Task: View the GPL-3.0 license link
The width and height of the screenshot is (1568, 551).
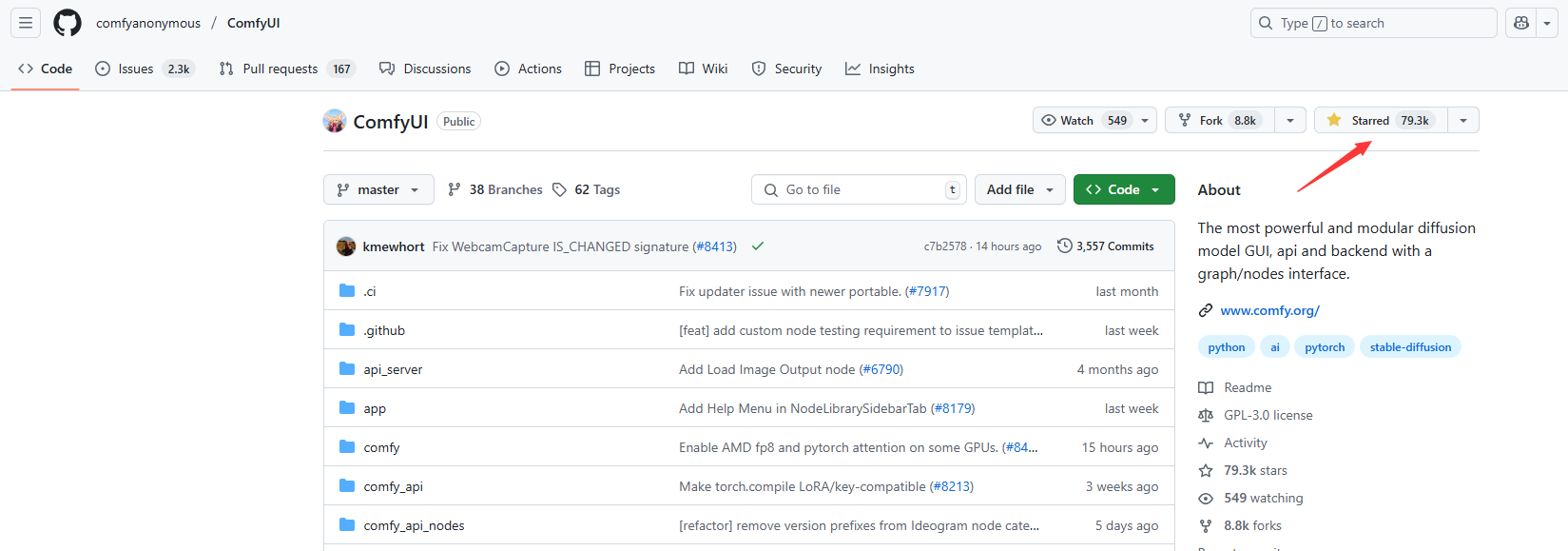Action: pos(1255,415)
